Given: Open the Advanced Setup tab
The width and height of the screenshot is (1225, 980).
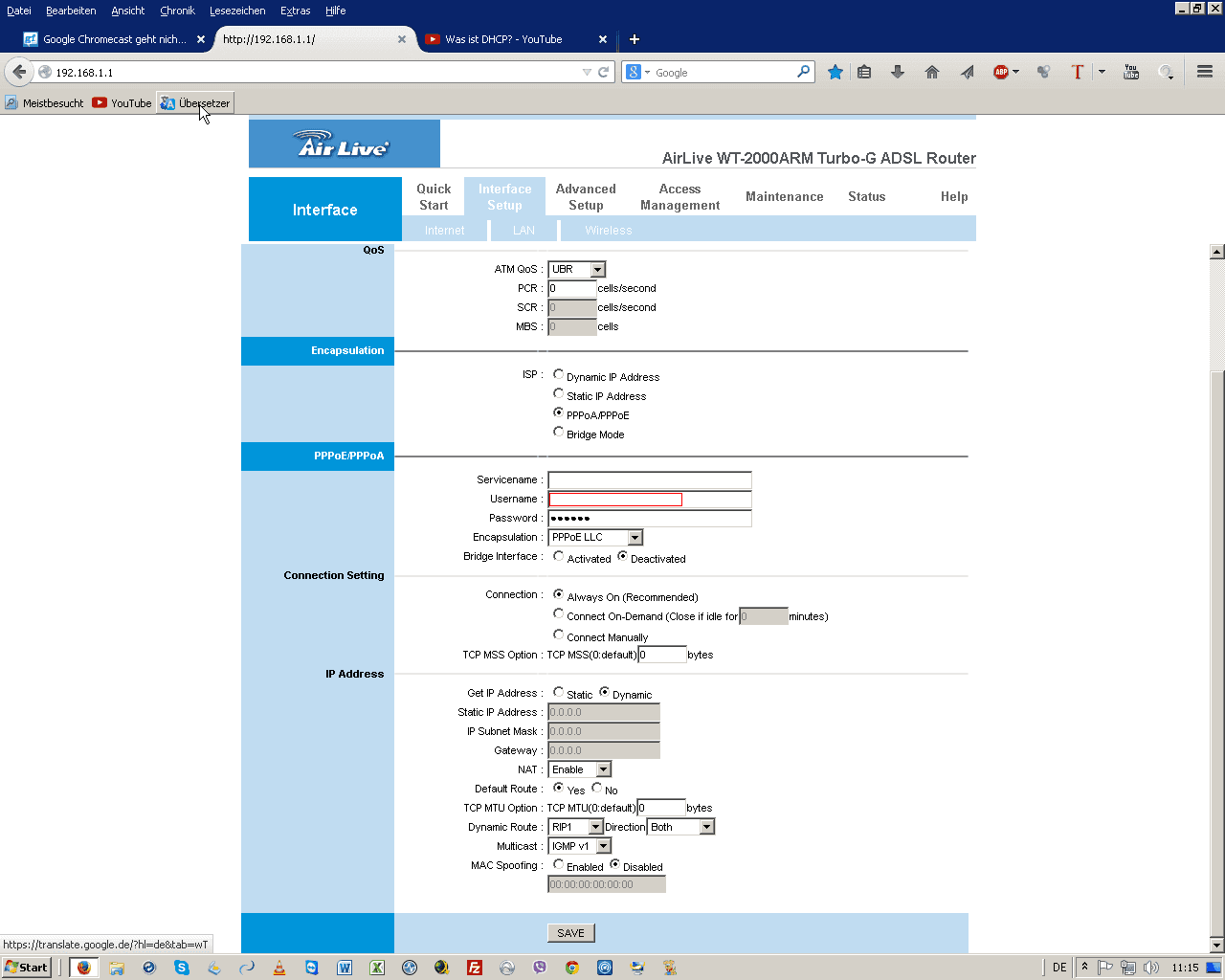Looking at the screenshot, I should pyautogui.click(x=586, y=197).
